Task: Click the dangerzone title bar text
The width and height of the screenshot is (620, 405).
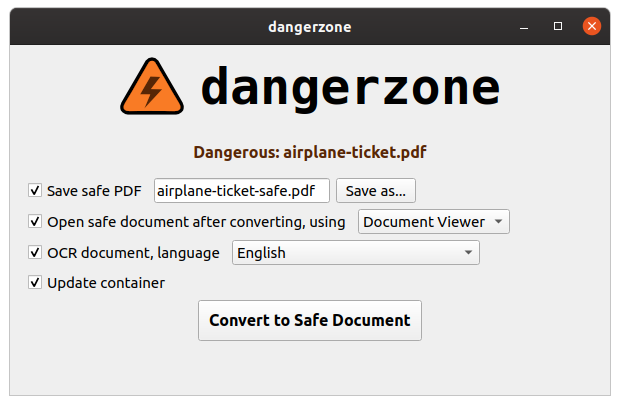Action: [310, 27]
